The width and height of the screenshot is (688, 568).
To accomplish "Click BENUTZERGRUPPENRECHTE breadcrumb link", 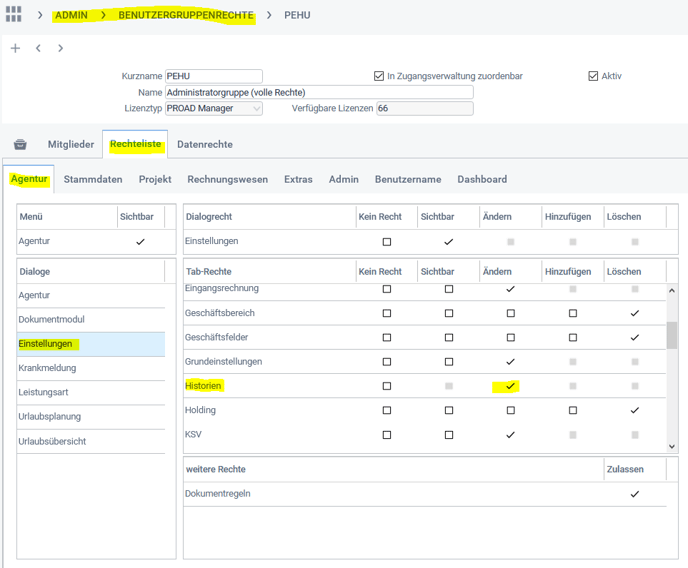I will coord(185,16).
